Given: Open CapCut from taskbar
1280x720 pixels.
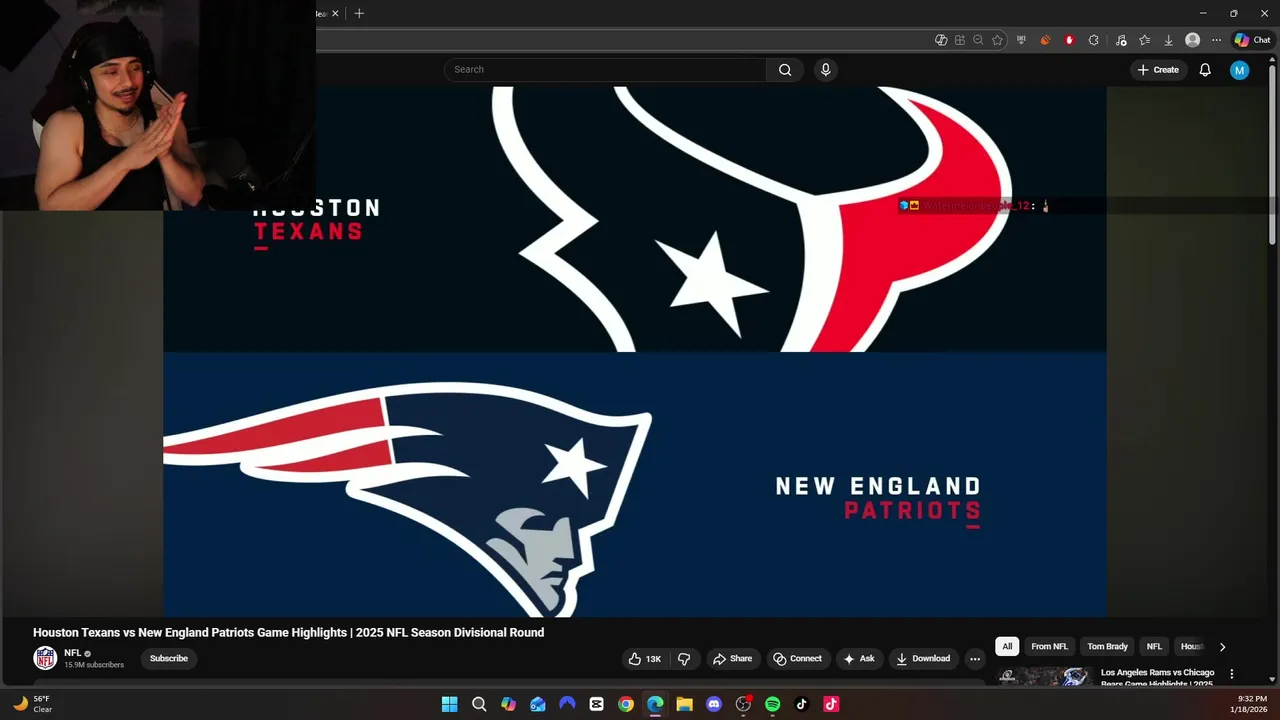Looking at the screenshot, I should pos(596,704).
